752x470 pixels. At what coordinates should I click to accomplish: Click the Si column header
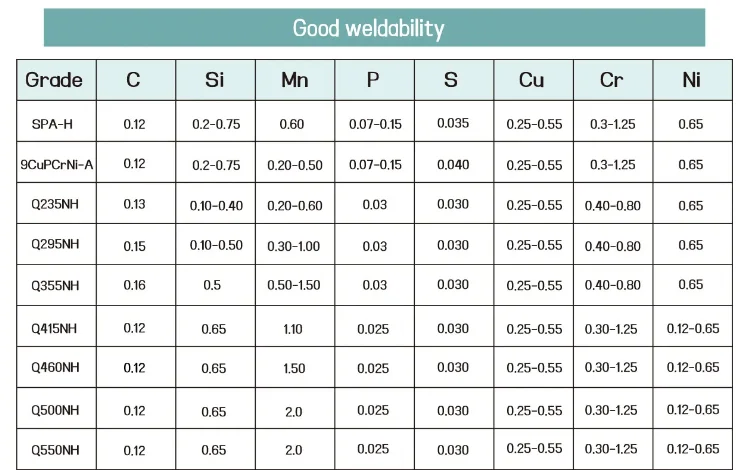coord(214,80)
